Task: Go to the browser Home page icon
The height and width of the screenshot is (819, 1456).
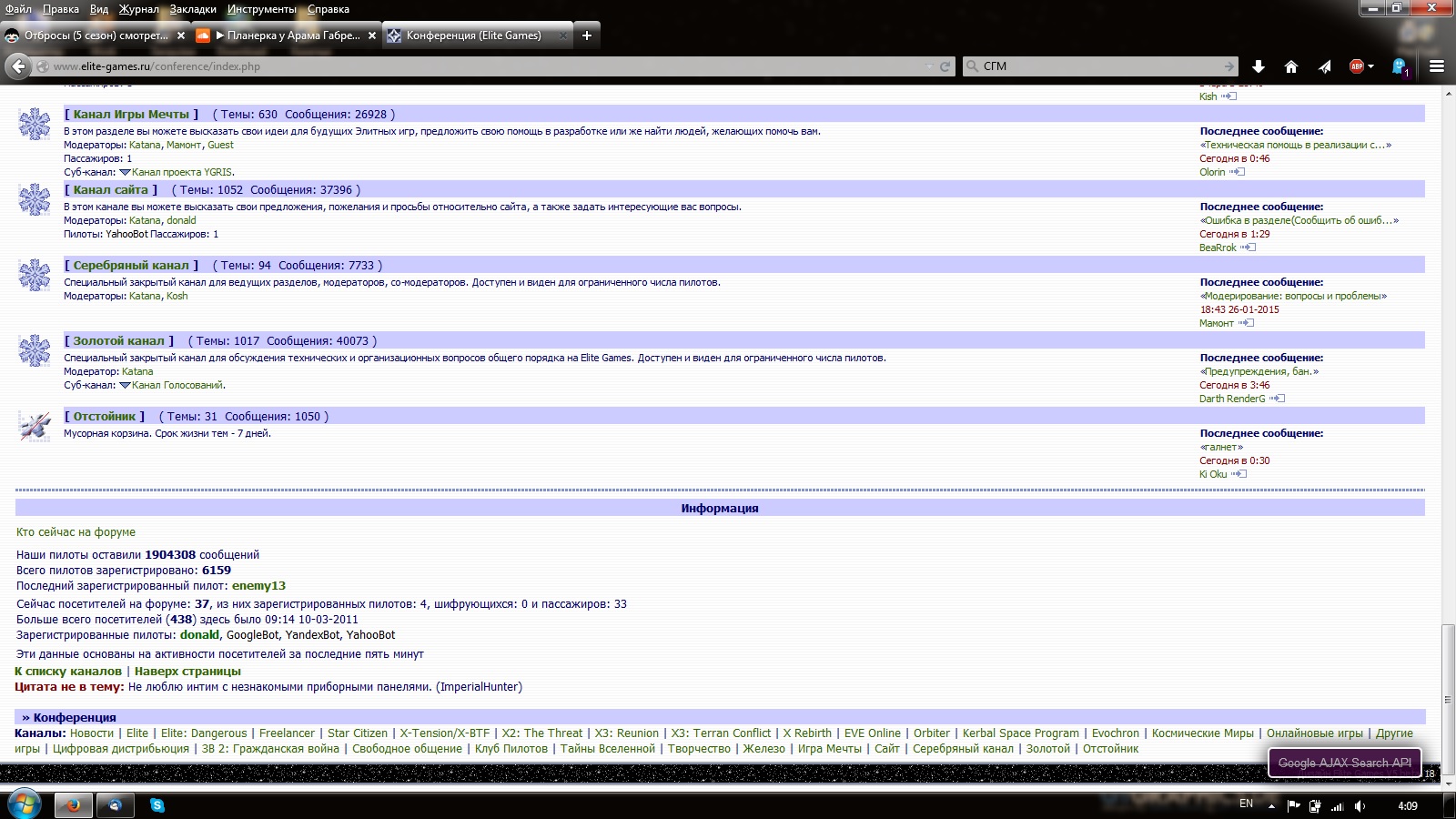Action: [x=1290, y=66]
